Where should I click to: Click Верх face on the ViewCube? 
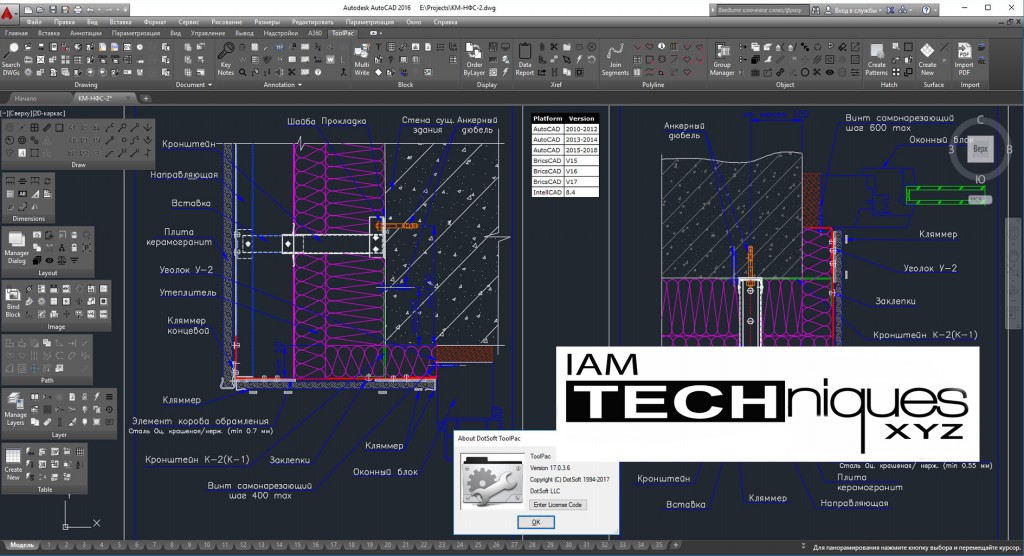[x=980, y=149]
